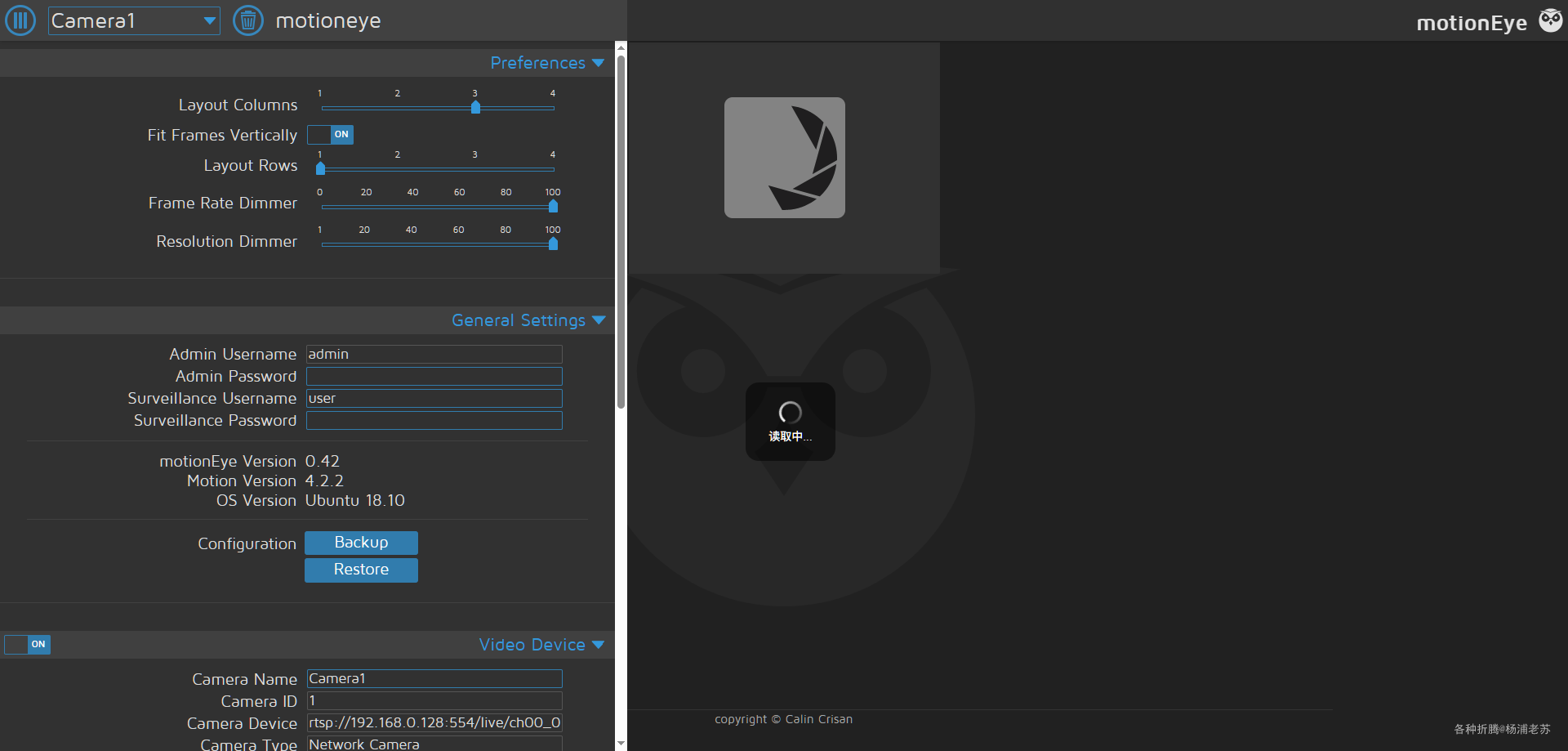The width and height of the screenshot is (1568, 751).
Task: Click the motionEye Version value 0.42
Action: [323, 462]
